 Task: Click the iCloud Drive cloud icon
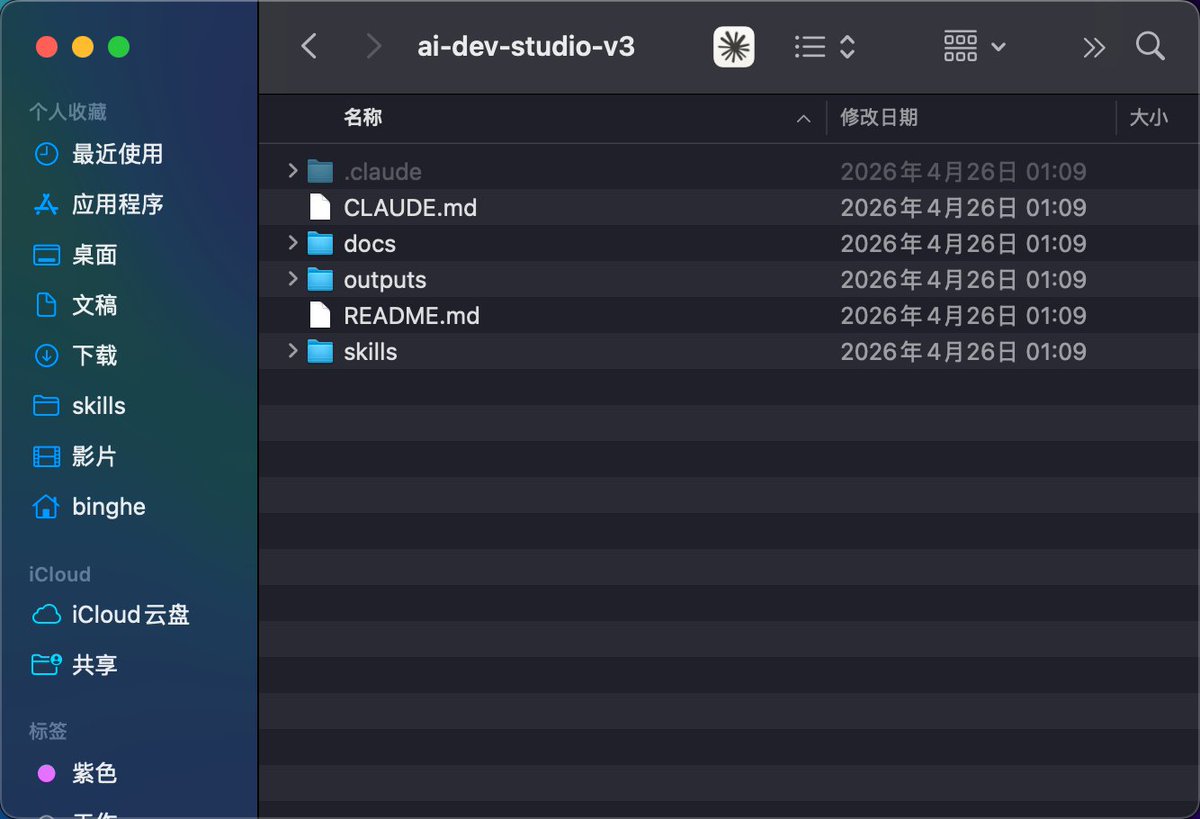(x=46, y=614)
